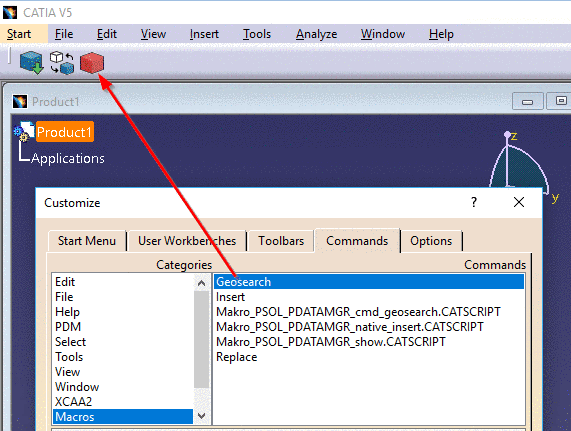571x431 pixels.
Task: Open the View menu
Action: tap(153, 34)
